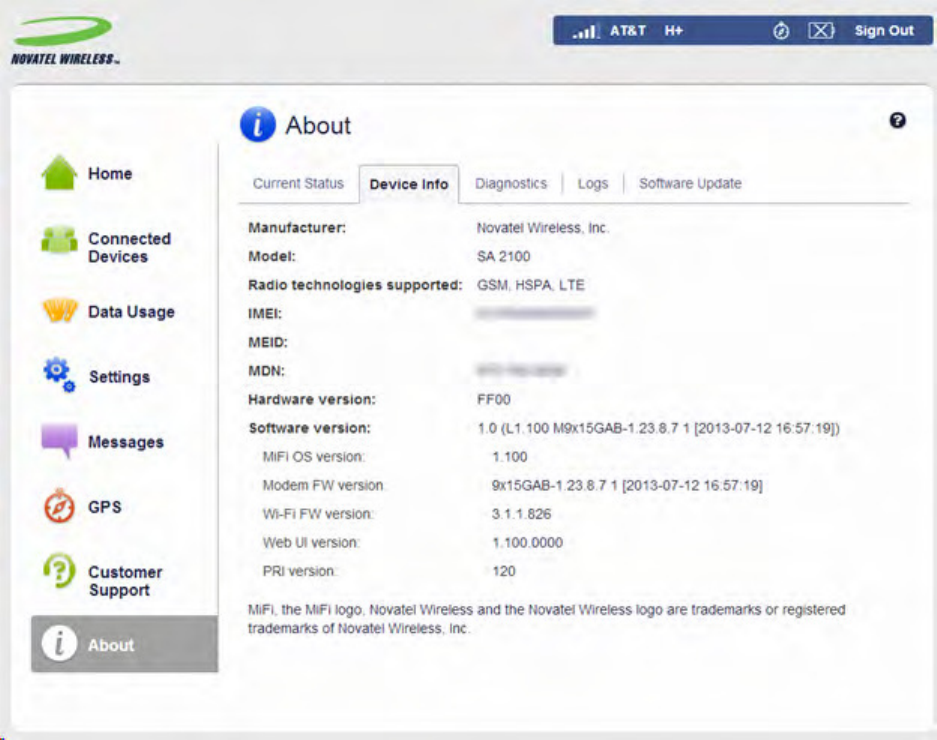Click the H+ network type indicator

tap(673, 30)
